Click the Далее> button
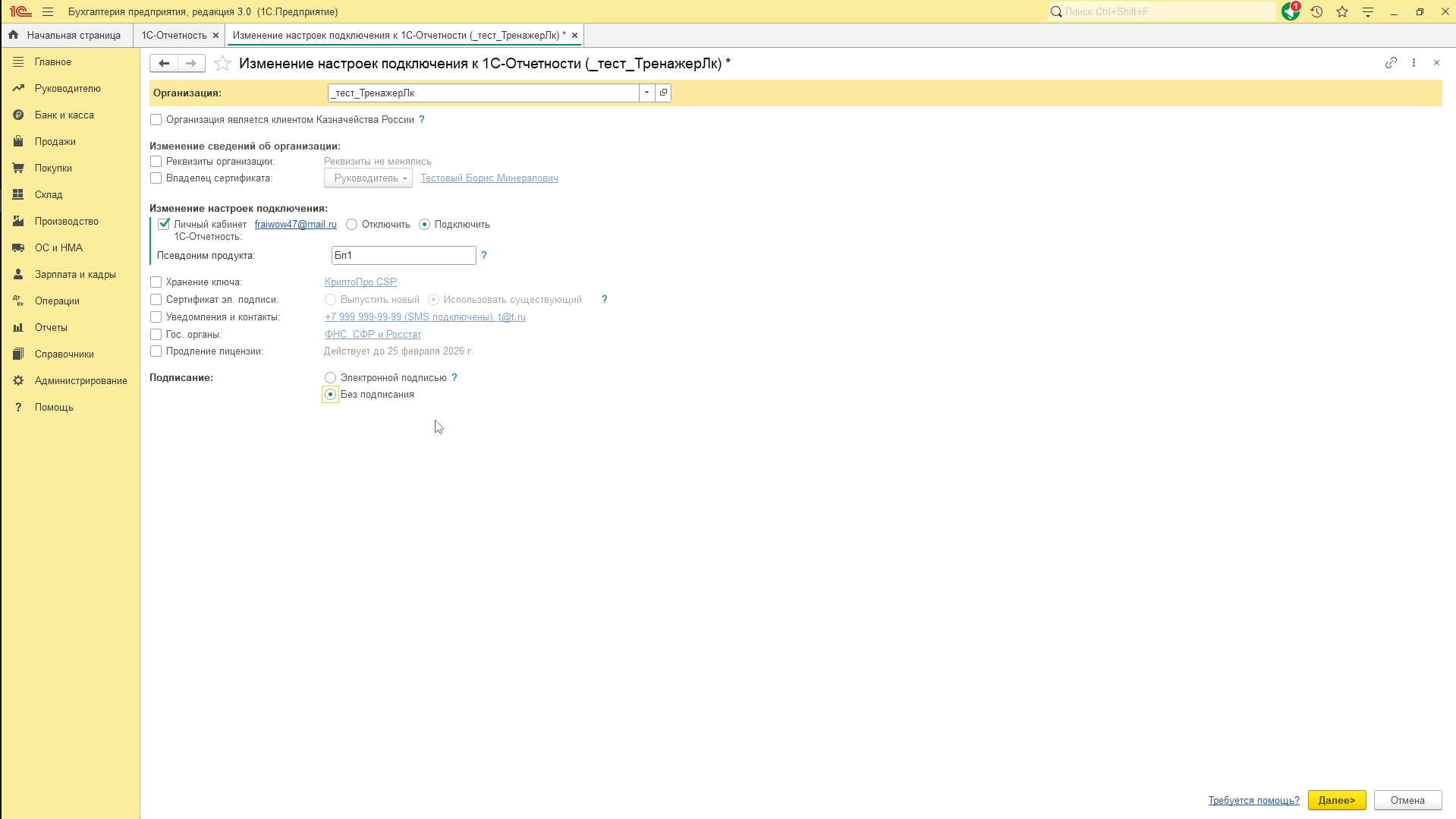 point(1337,801)
